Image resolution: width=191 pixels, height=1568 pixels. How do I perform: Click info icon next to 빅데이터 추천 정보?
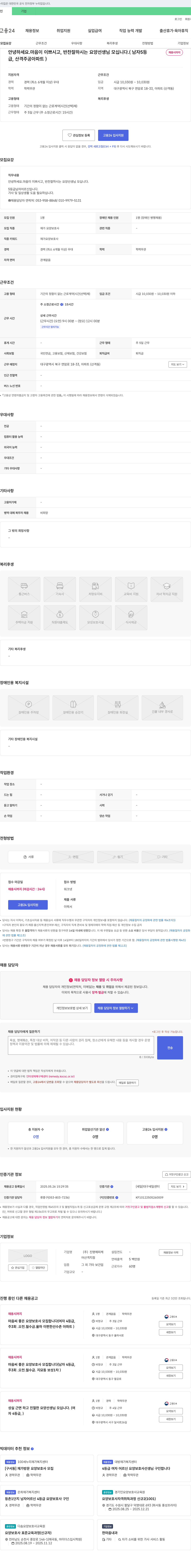click(x=32, y=1449)
